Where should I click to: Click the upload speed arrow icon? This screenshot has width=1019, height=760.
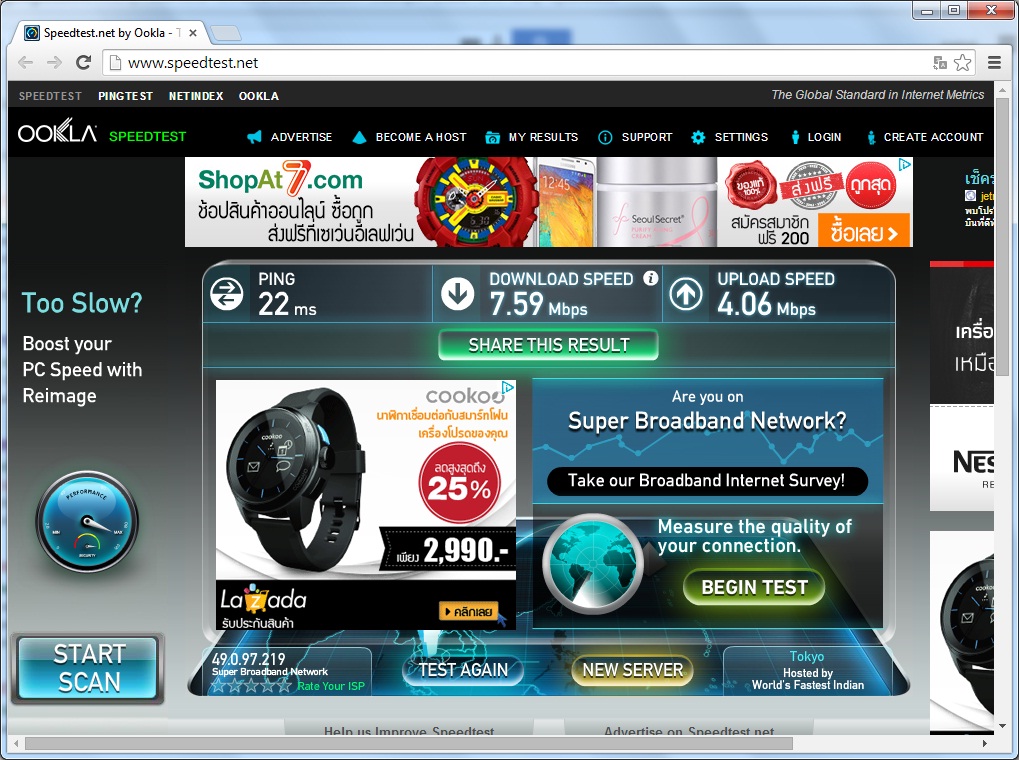[686, 293]
